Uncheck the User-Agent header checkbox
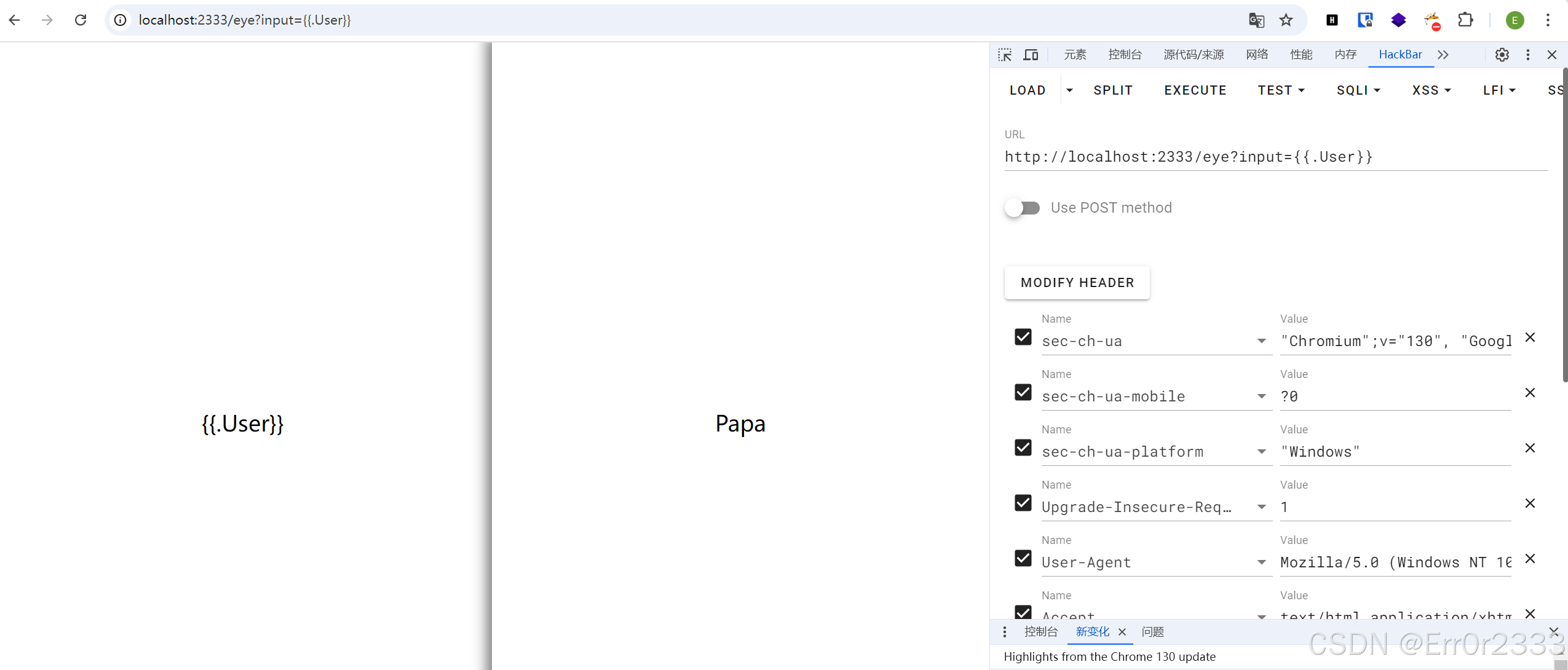 point(1023,558)
